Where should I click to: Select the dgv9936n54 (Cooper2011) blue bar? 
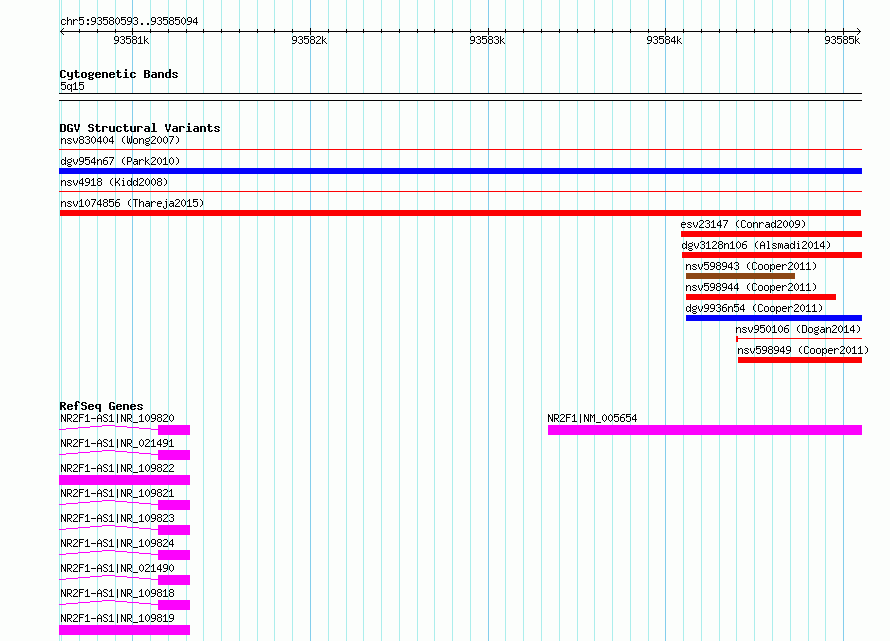tap(774, 318)
